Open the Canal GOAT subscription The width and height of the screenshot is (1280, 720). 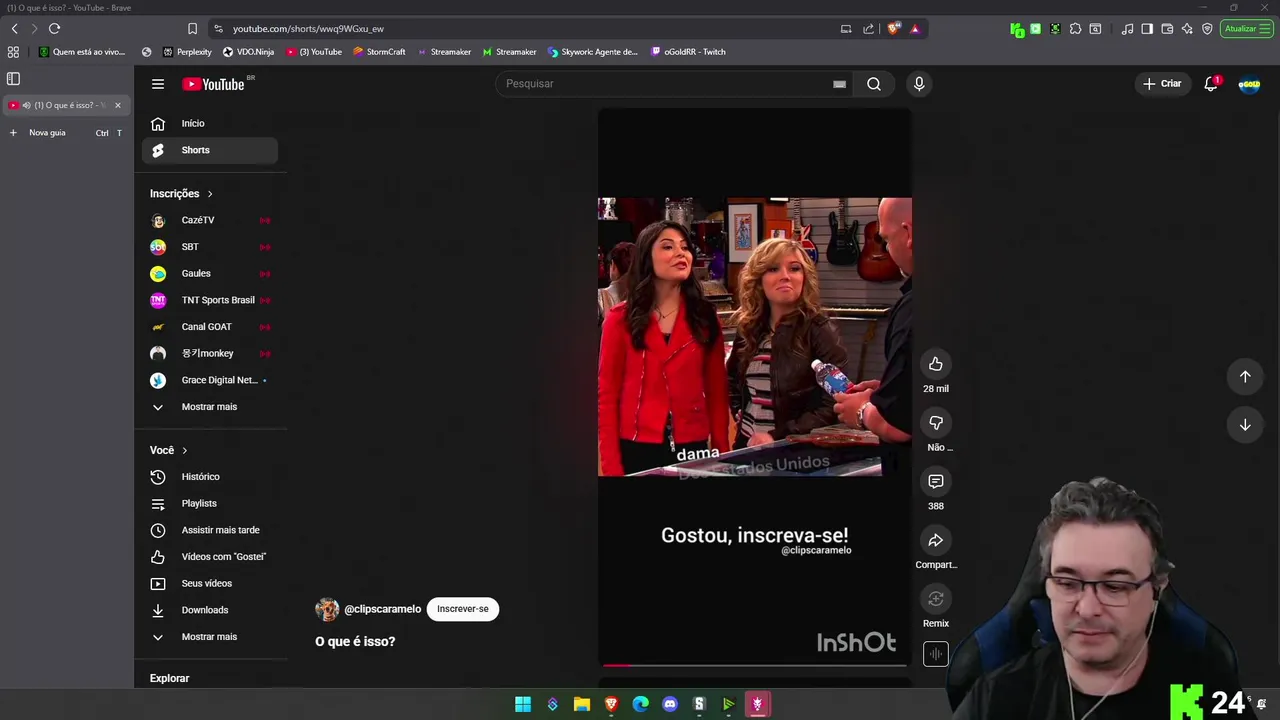tap(210, 327)
